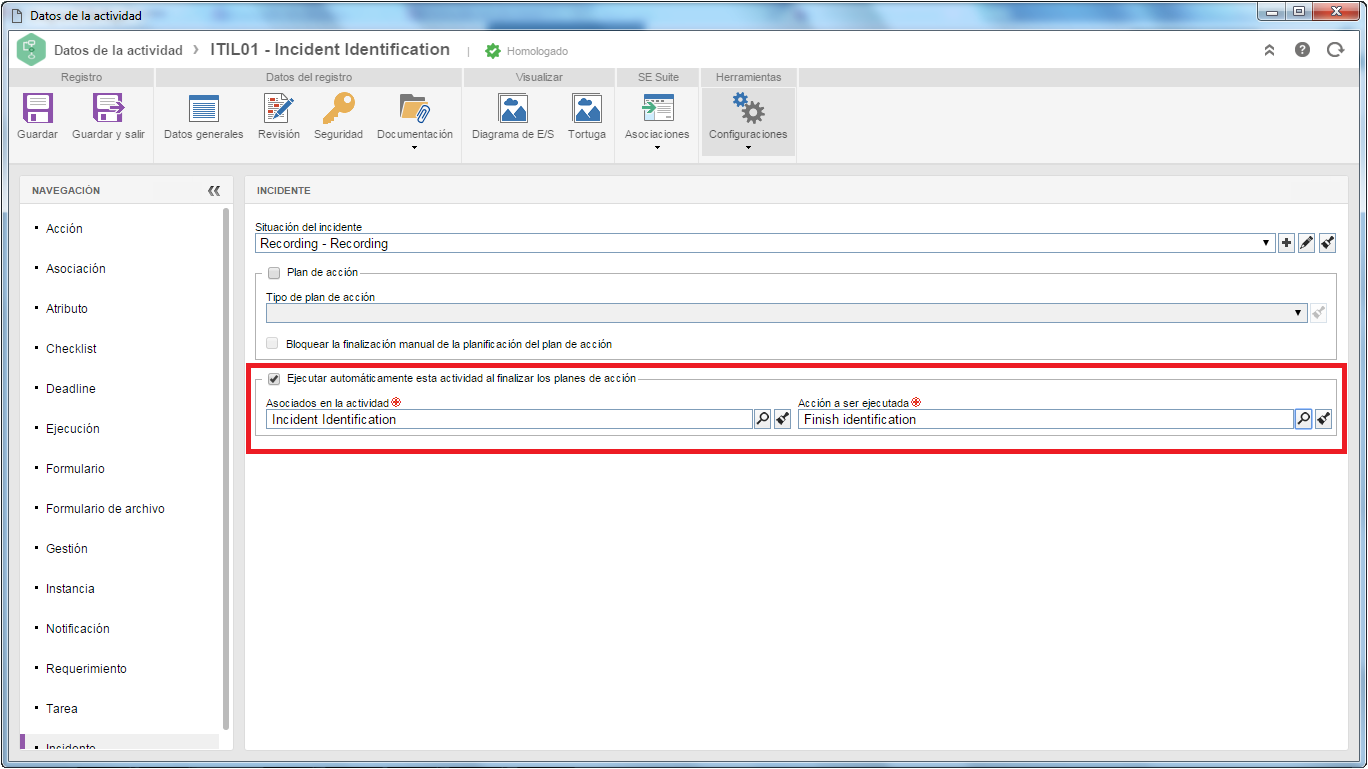Collapse the Navegación panel with double chevron
Image resolution: width=1368 pixels, height=769 pixels.
coord(214,190)
